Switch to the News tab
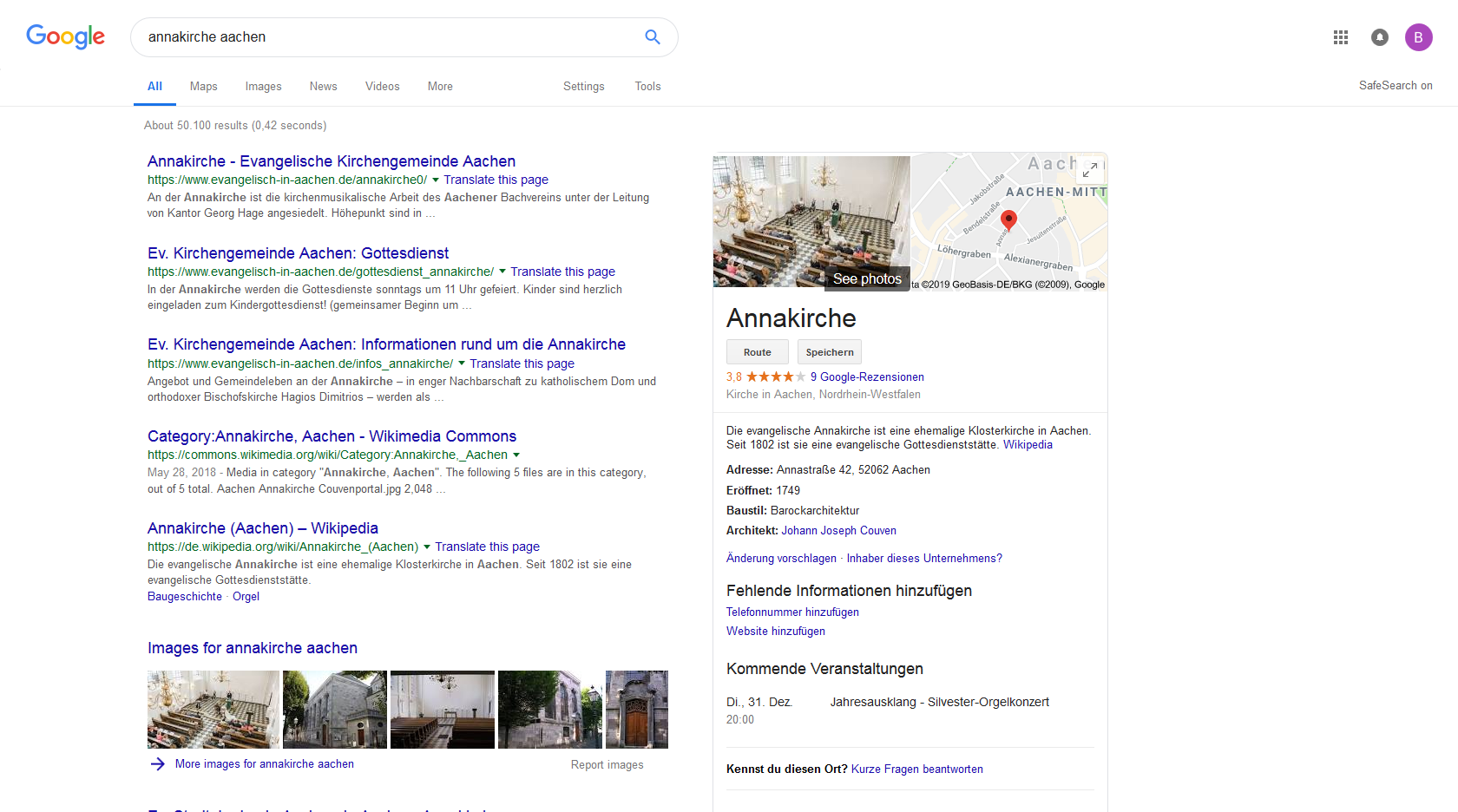The image size is (1458, 812). point(323,86)
